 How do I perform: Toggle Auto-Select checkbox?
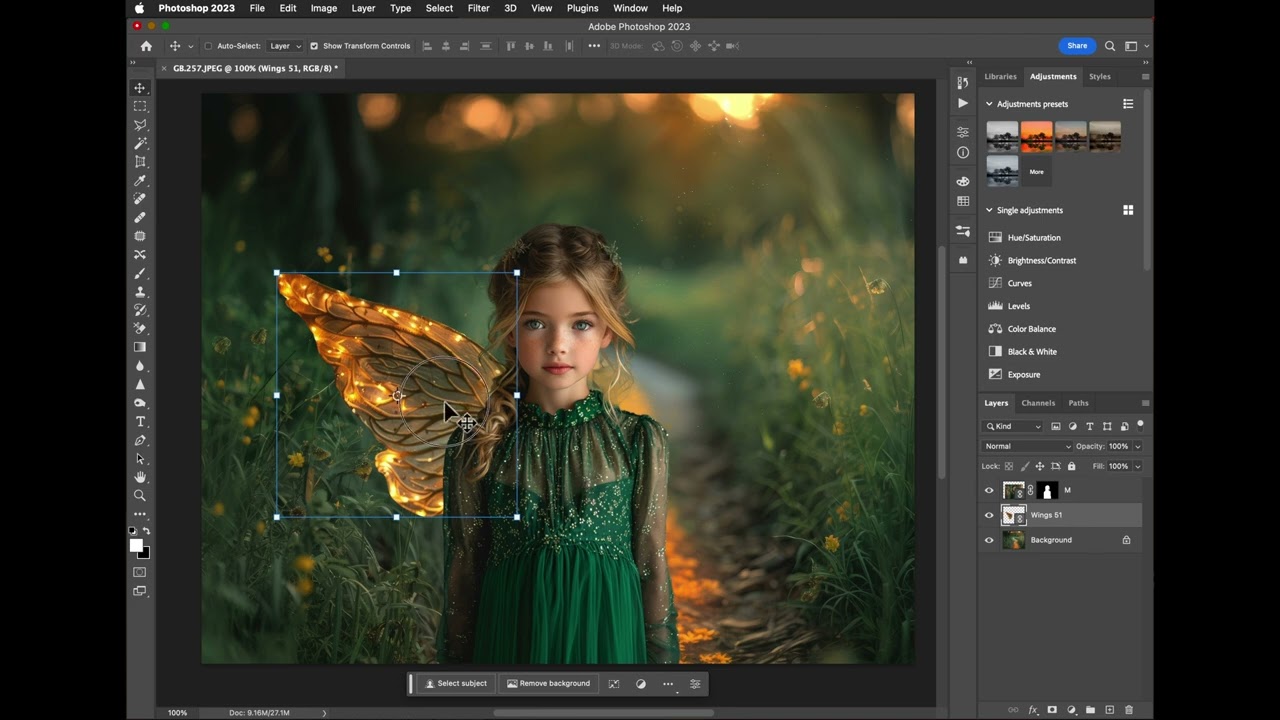[x=208, y=46]
